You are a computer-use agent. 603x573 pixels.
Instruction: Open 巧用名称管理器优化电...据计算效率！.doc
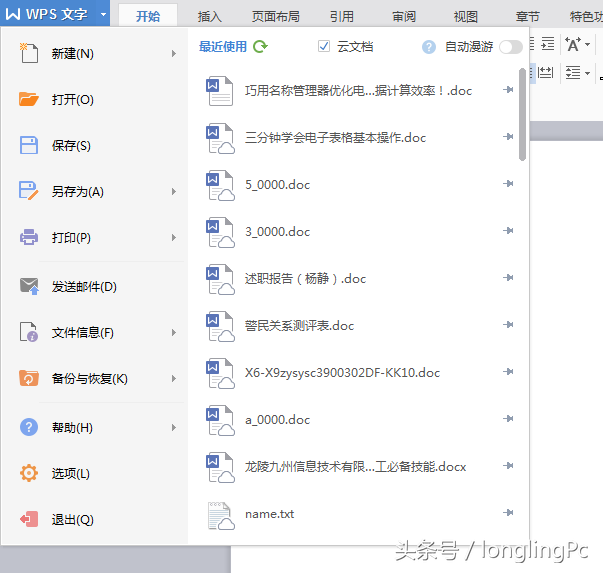coord(360,91)
